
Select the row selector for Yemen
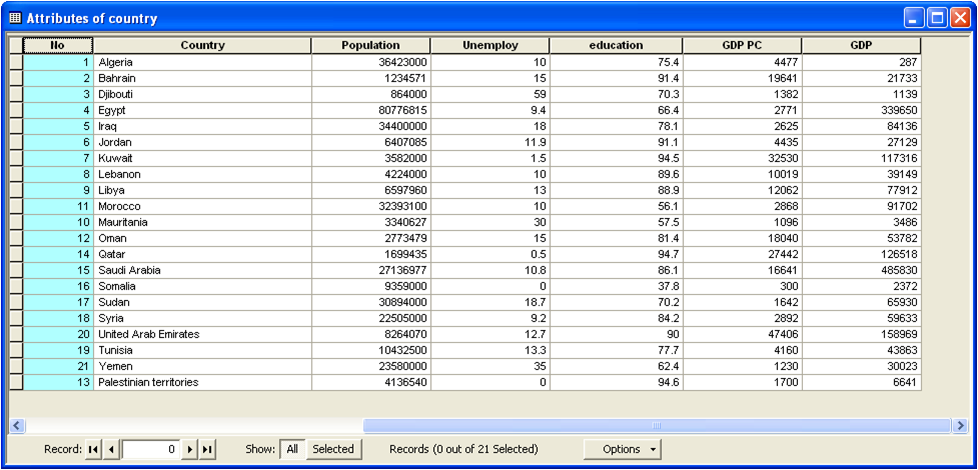click(x=16, y=367)
